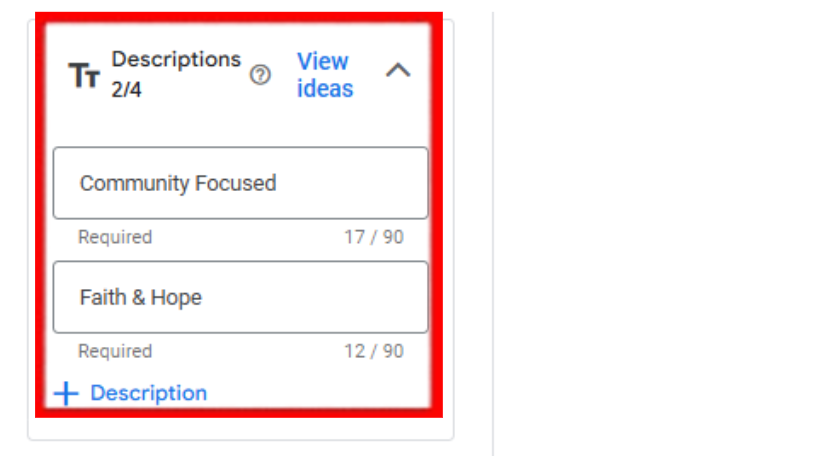Select the Descriptions heading text
Image resolution: width=835 pixels, height=456 pixels.
pyautogui.click(x=176, y=59)
